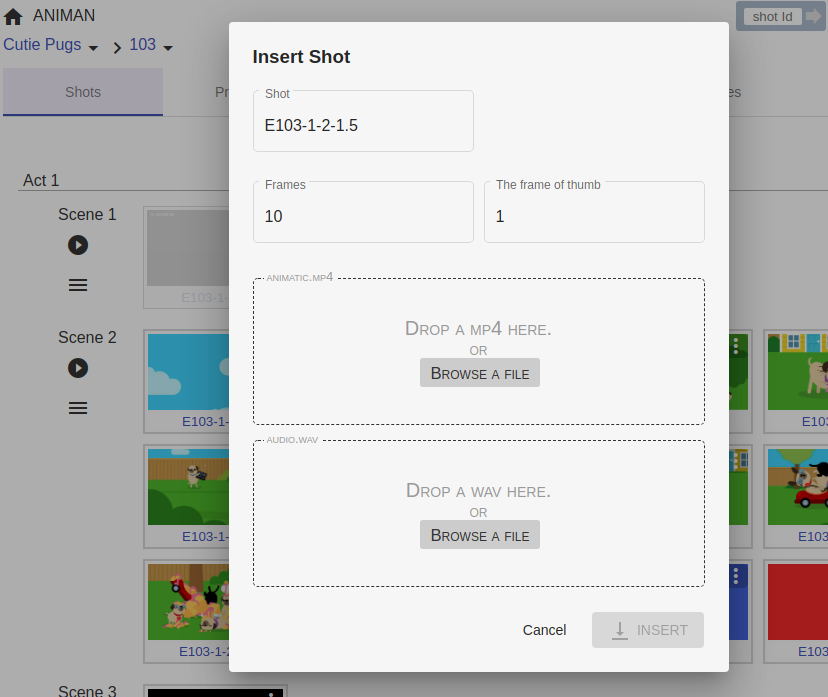Screen dimensions: 828x697
Task: Play Scene 1 with the play icon
Action: click(78, 245)
